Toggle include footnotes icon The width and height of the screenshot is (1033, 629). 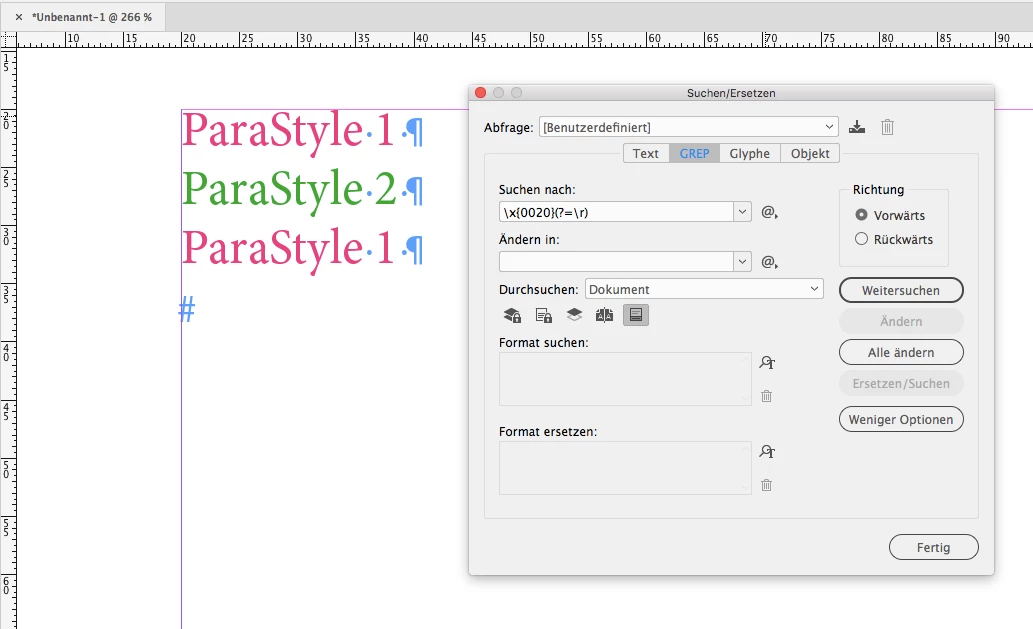tap(636, 315)
